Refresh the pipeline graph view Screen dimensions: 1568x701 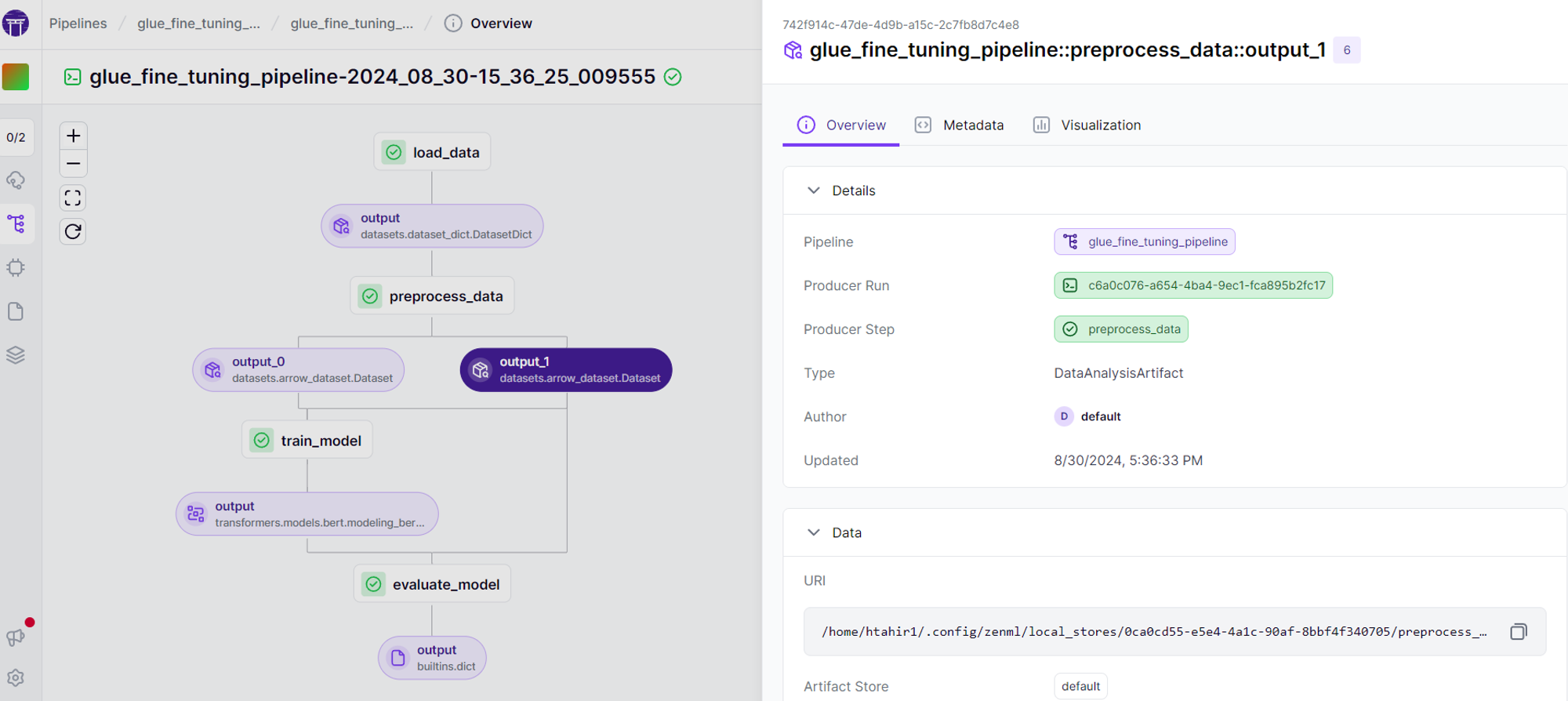[x=73, y=231]
